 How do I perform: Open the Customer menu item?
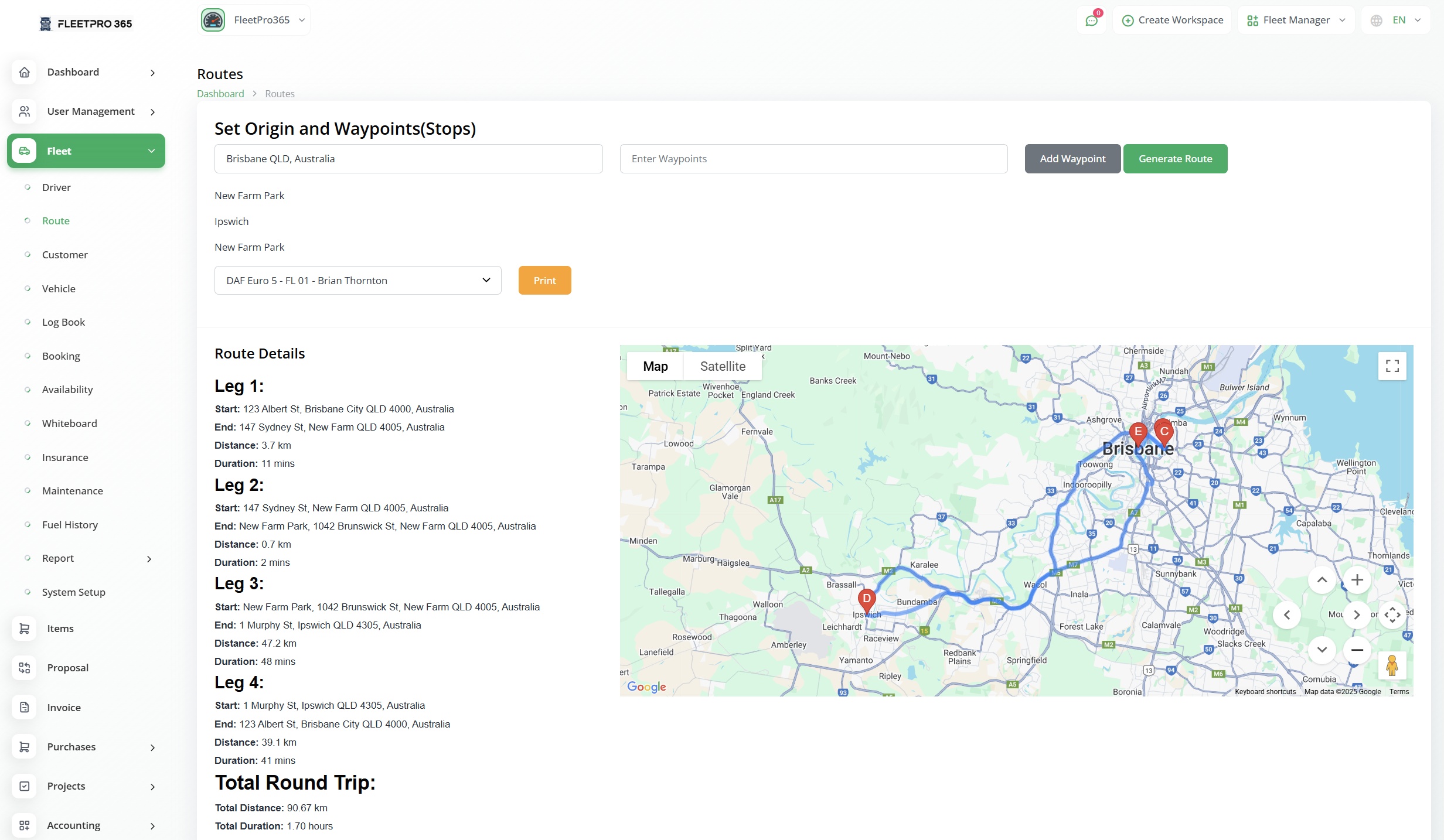pyautogui.click(x=65, y=255)
